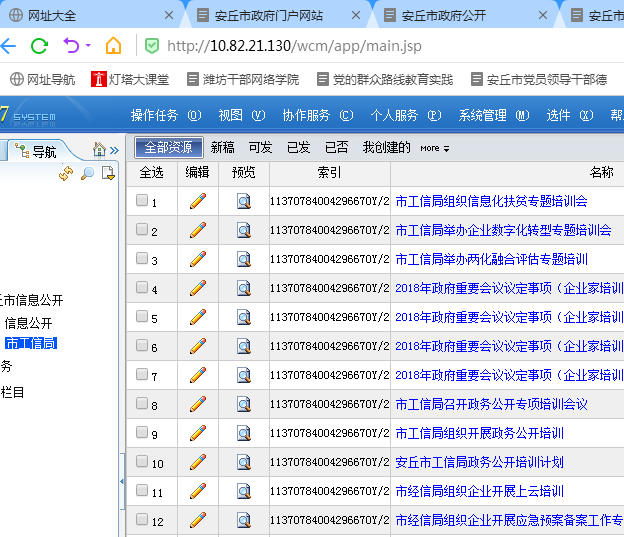Edit row 5 with the pencil icon
This screenshot has height=537, width=624.
[198, 317]
